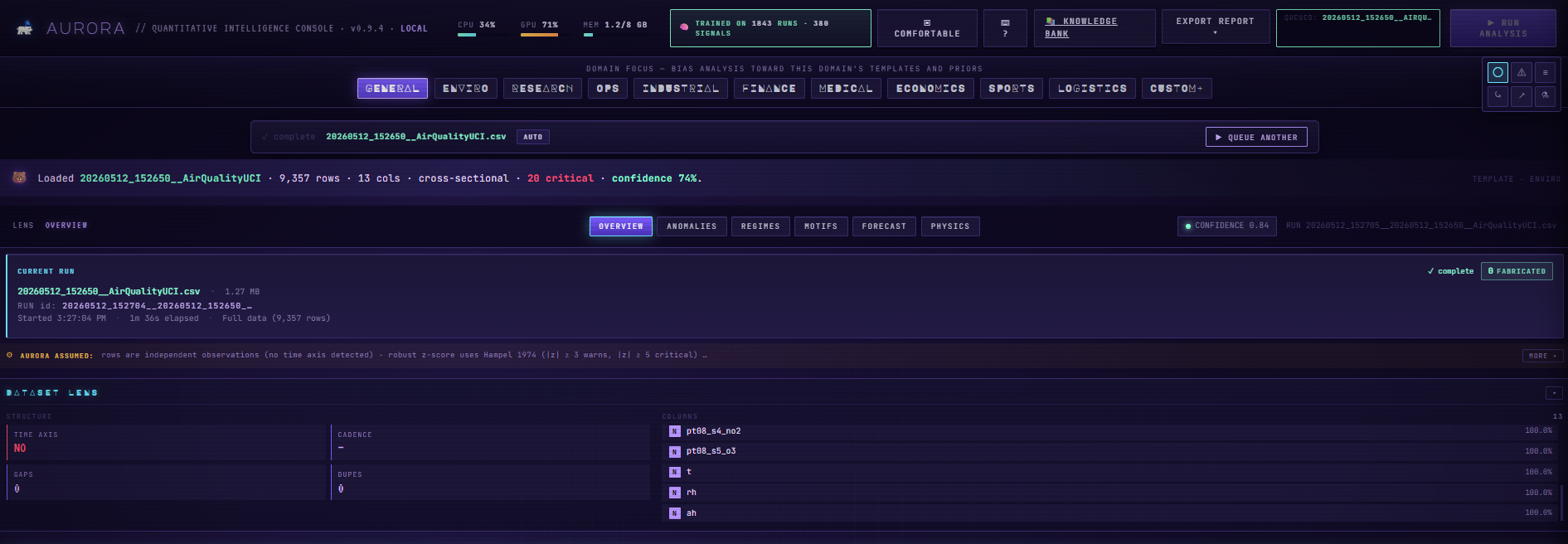Select the Medical domain focus
Viewport: 1568px width, 544px height.
tap(846, 88)
